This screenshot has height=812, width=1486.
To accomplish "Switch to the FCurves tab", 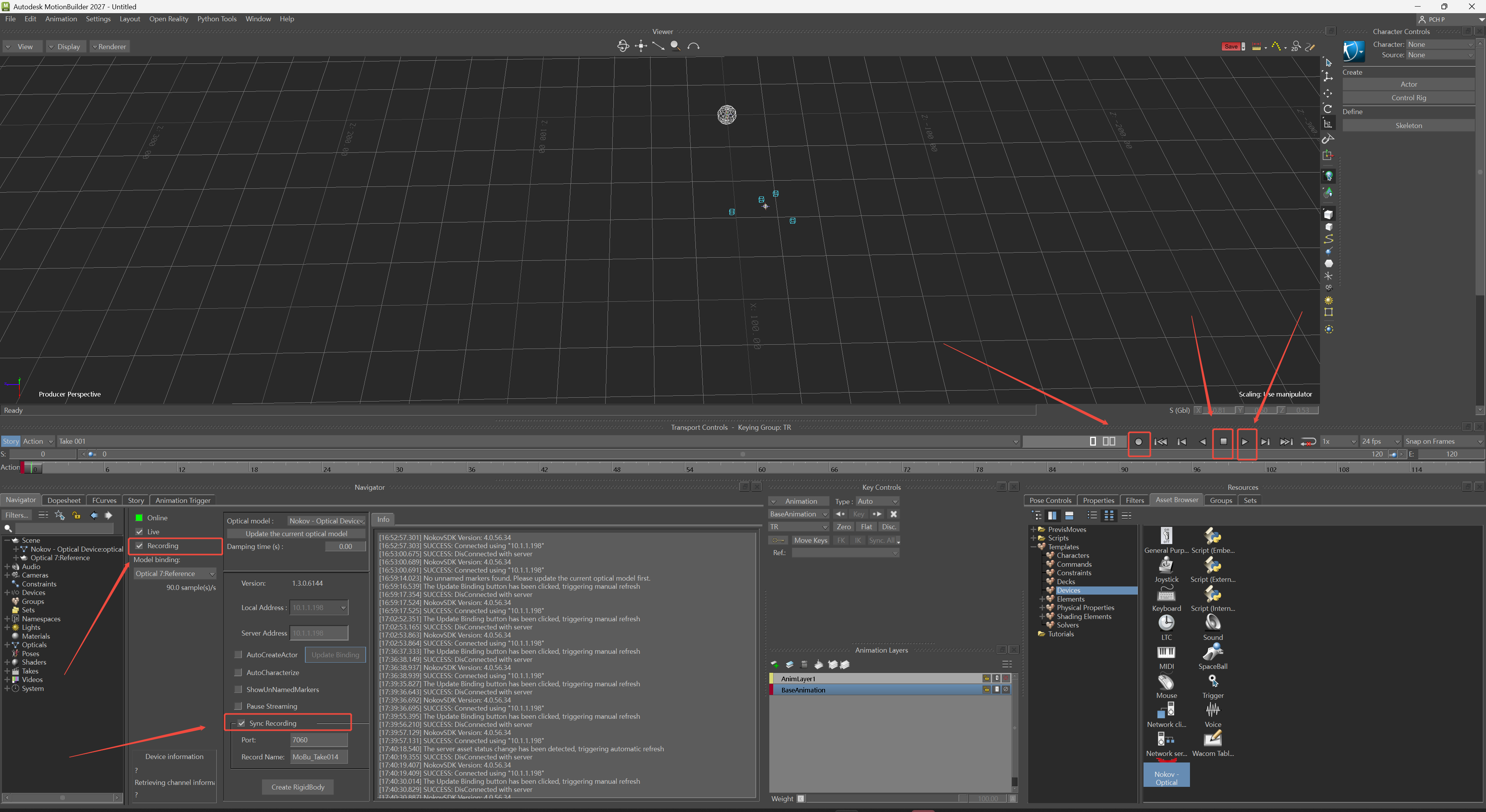I will coord(104,501).
